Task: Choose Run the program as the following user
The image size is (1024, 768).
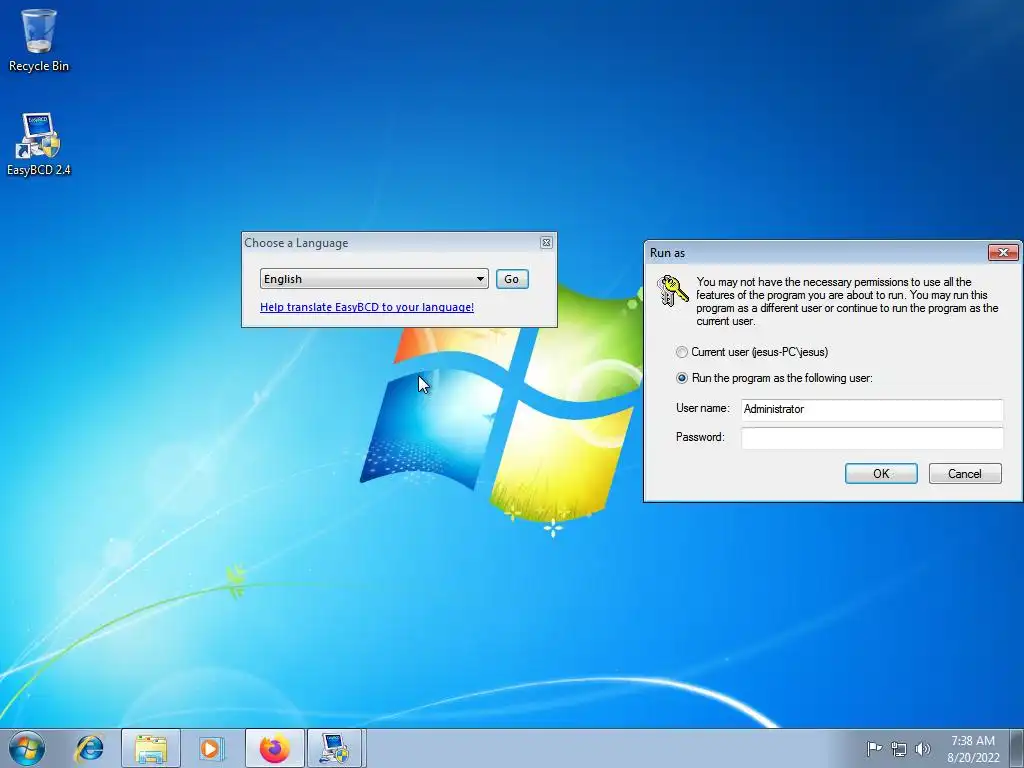Action: point(682,378)
